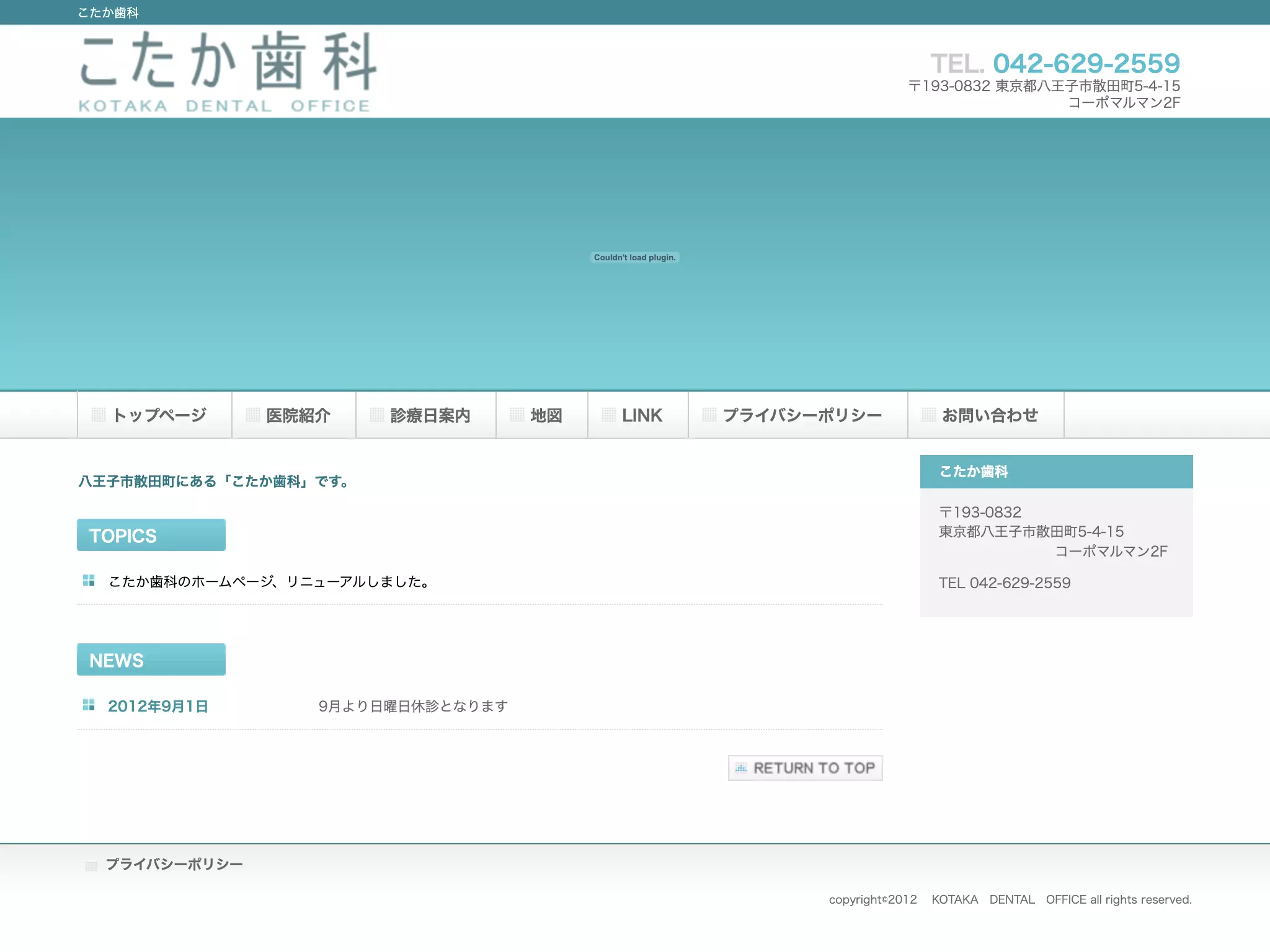This screenshot has width=1270, height=952.
Task: Open プライバシーポリシー in the navigation bar
Action: coord(798,415)
